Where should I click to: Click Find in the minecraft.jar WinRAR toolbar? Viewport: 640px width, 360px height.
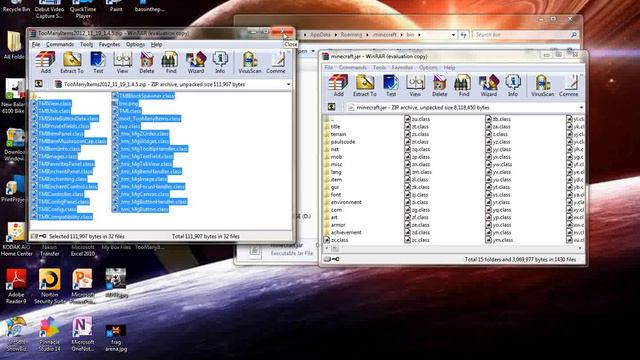(464, 86)
